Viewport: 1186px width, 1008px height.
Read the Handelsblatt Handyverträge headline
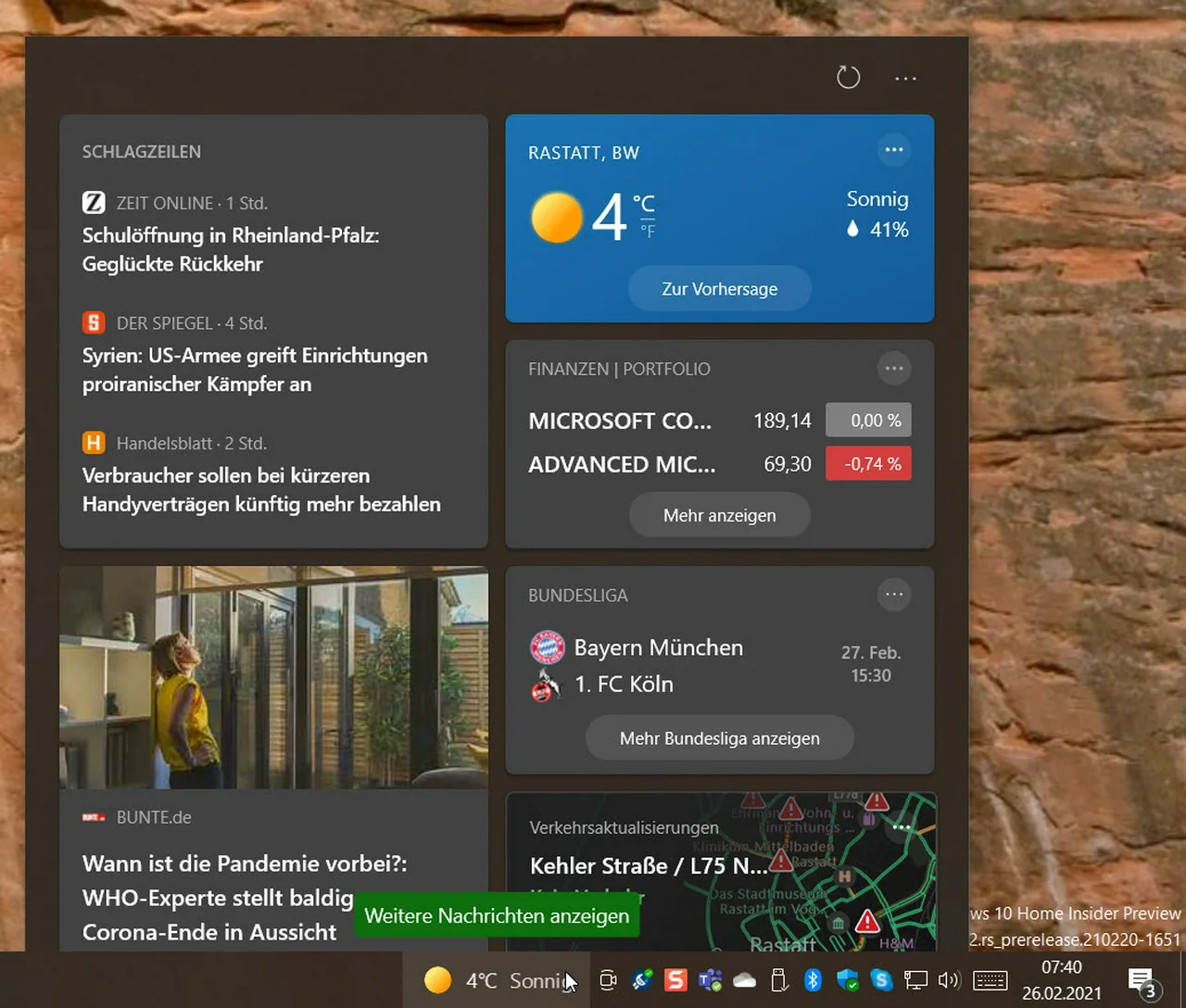tap(261, 489)
